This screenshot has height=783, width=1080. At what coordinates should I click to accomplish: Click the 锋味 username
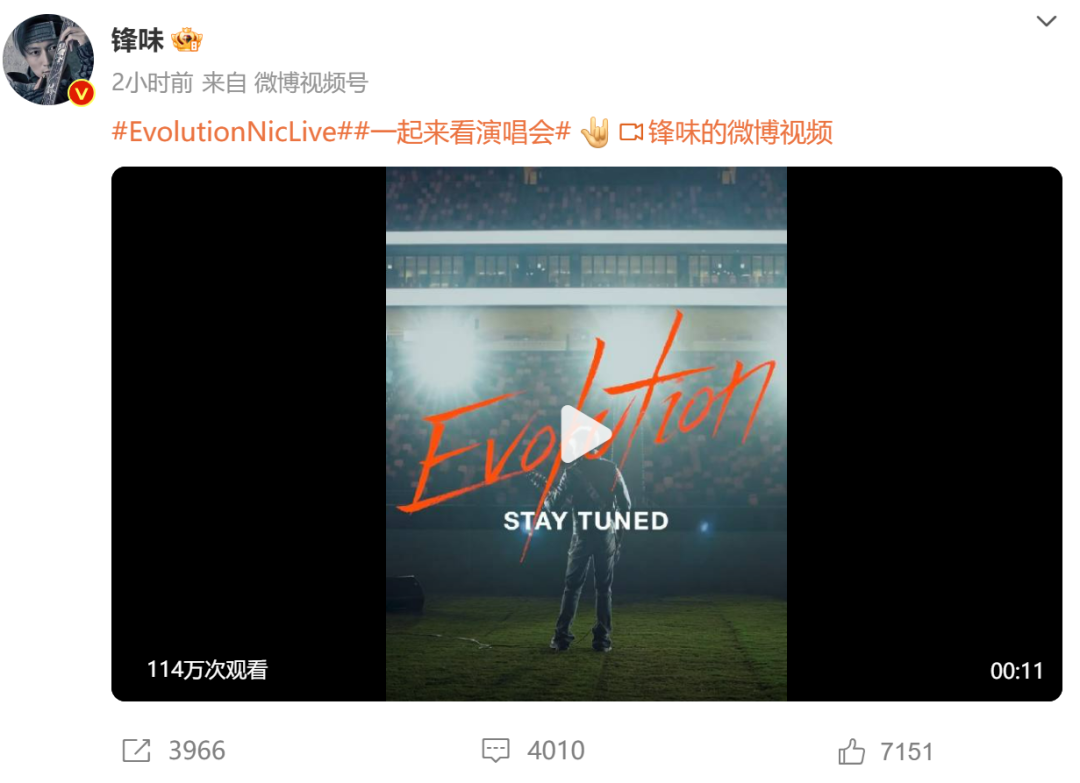[138, 41]
